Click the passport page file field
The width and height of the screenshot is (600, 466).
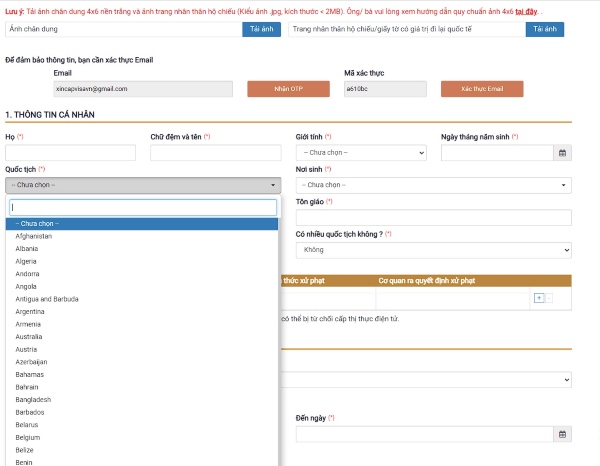point(407,29)
